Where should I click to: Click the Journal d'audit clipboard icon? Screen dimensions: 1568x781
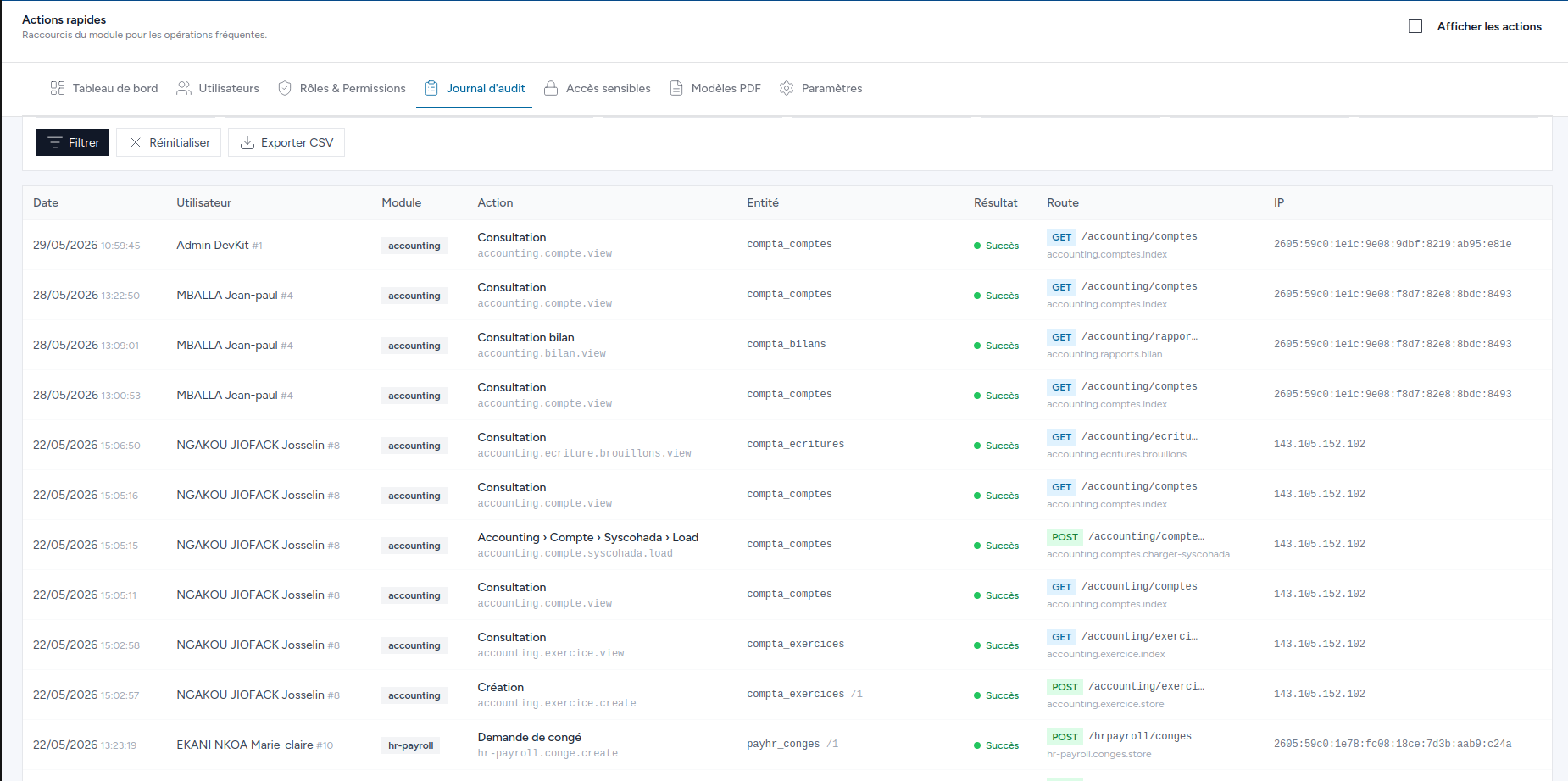tap(431, 88)
